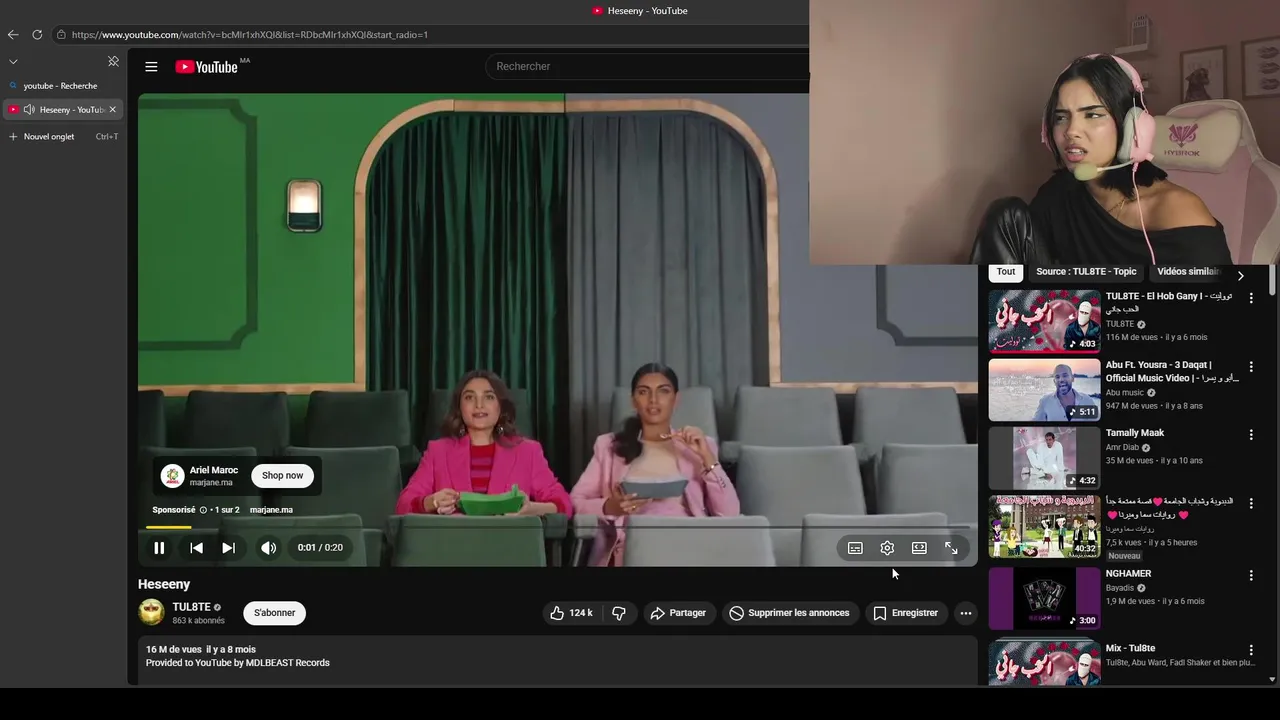The image size is (1280, 720).
Task: Select the Vidéos similaires chip
Action: coord(1189,272)
